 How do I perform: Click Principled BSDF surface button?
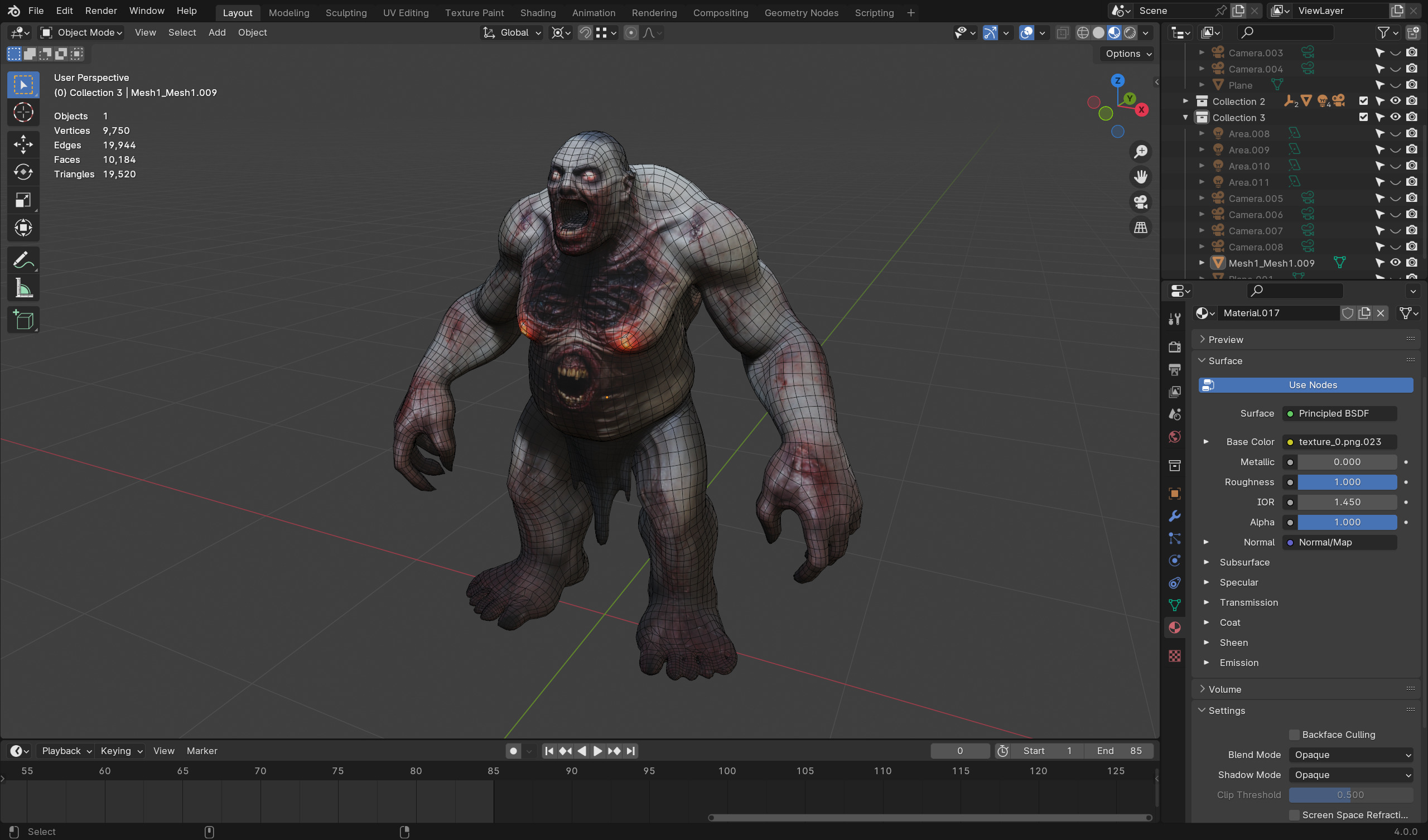(1340, 413)
